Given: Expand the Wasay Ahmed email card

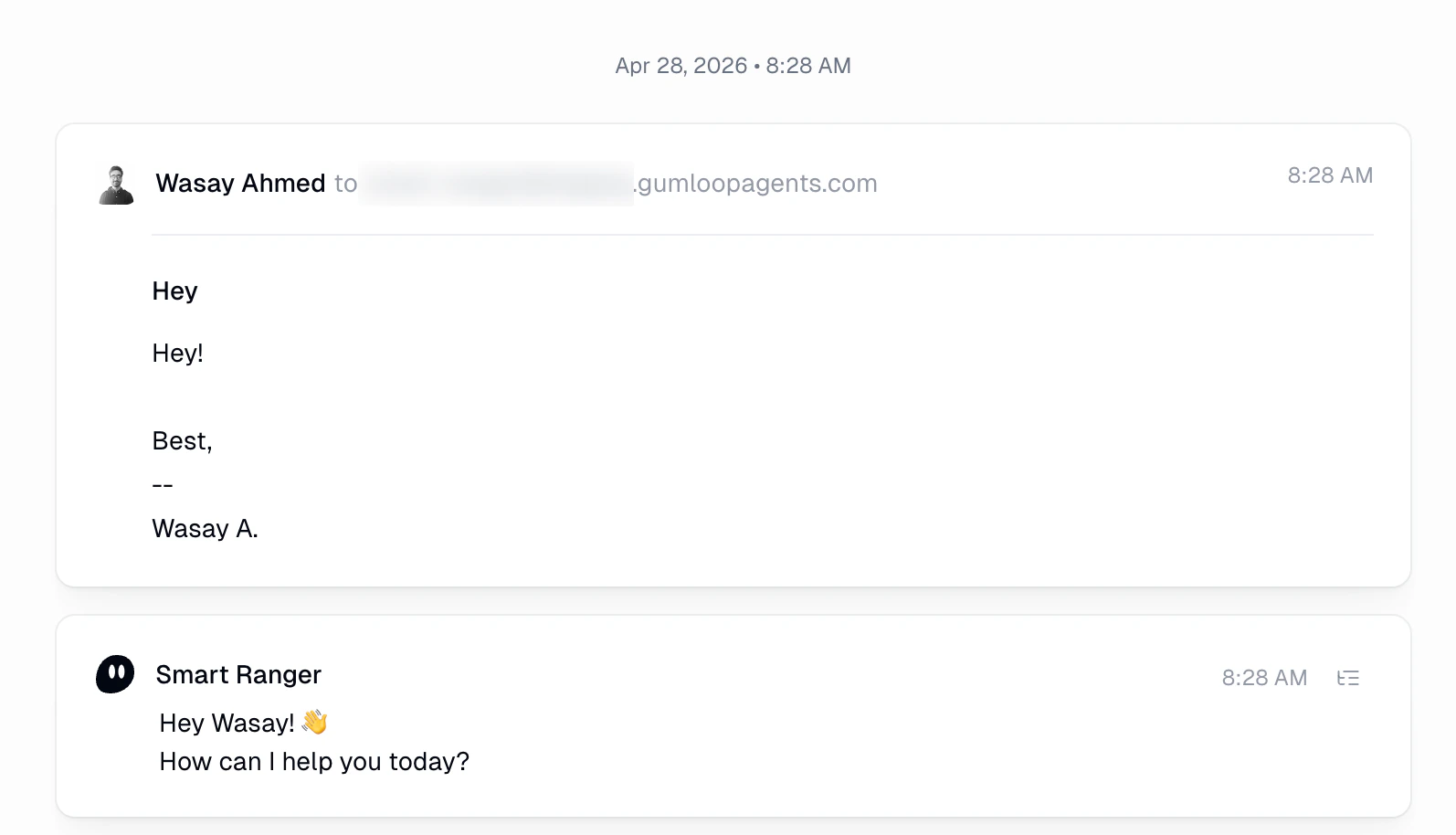Looking at the screenshot, I should 731,356.
